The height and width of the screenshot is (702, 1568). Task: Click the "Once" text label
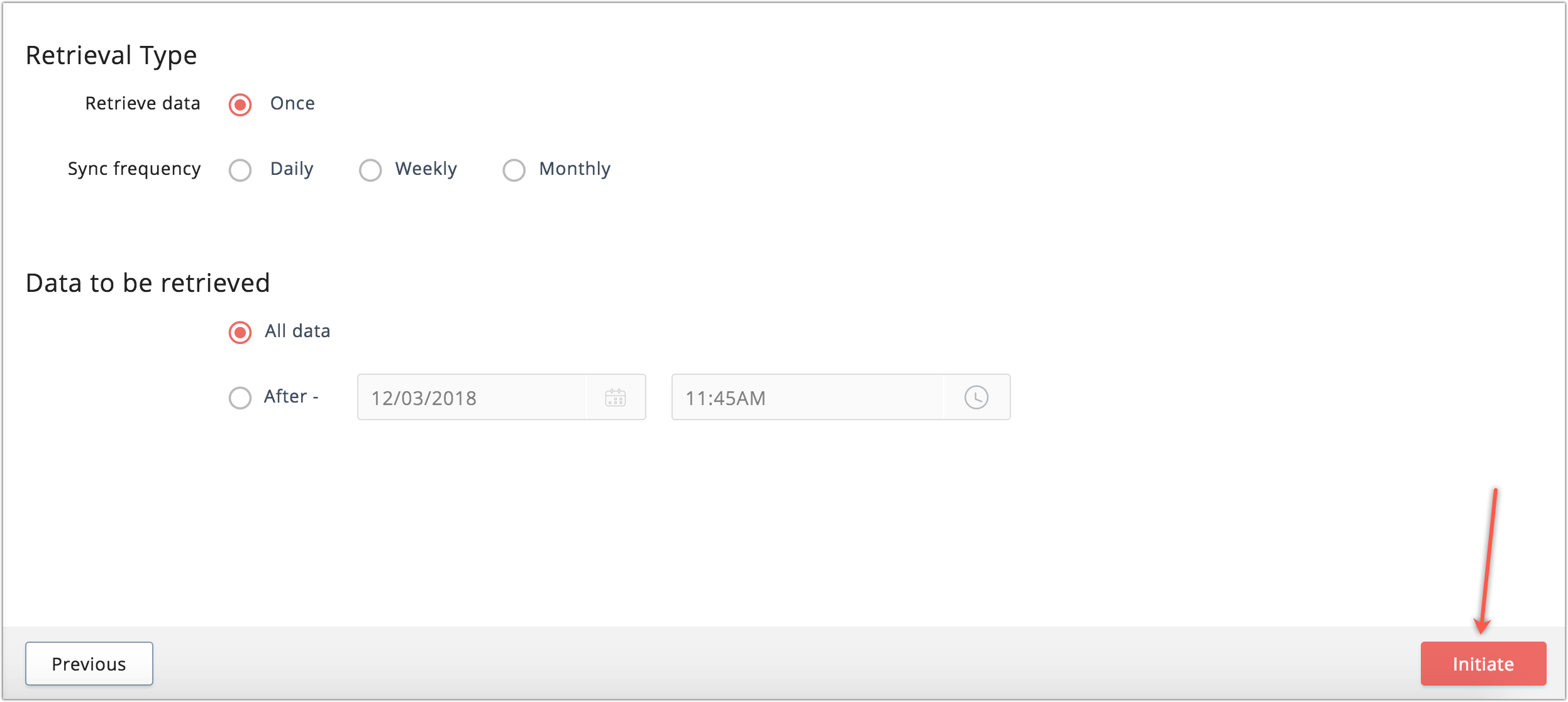[292, 103]
